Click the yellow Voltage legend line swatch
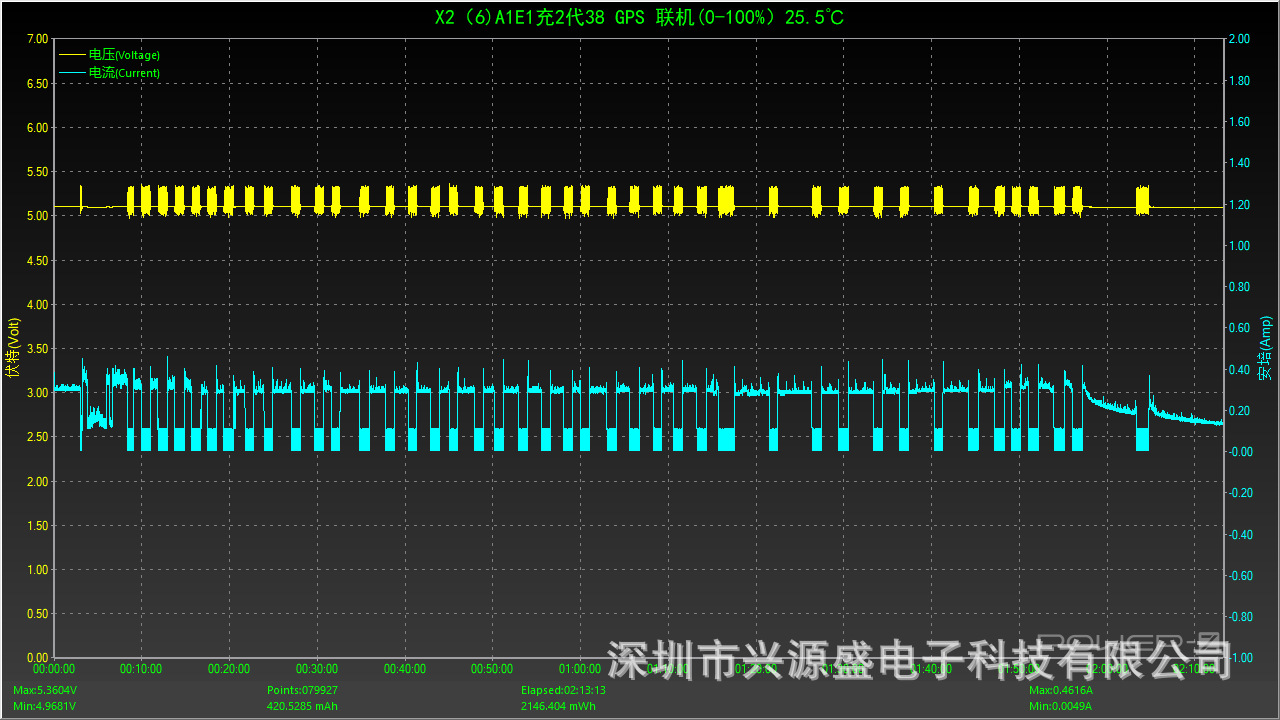Screen dimensions: 1280x720 pyautogui.click(x=72, y=55)
